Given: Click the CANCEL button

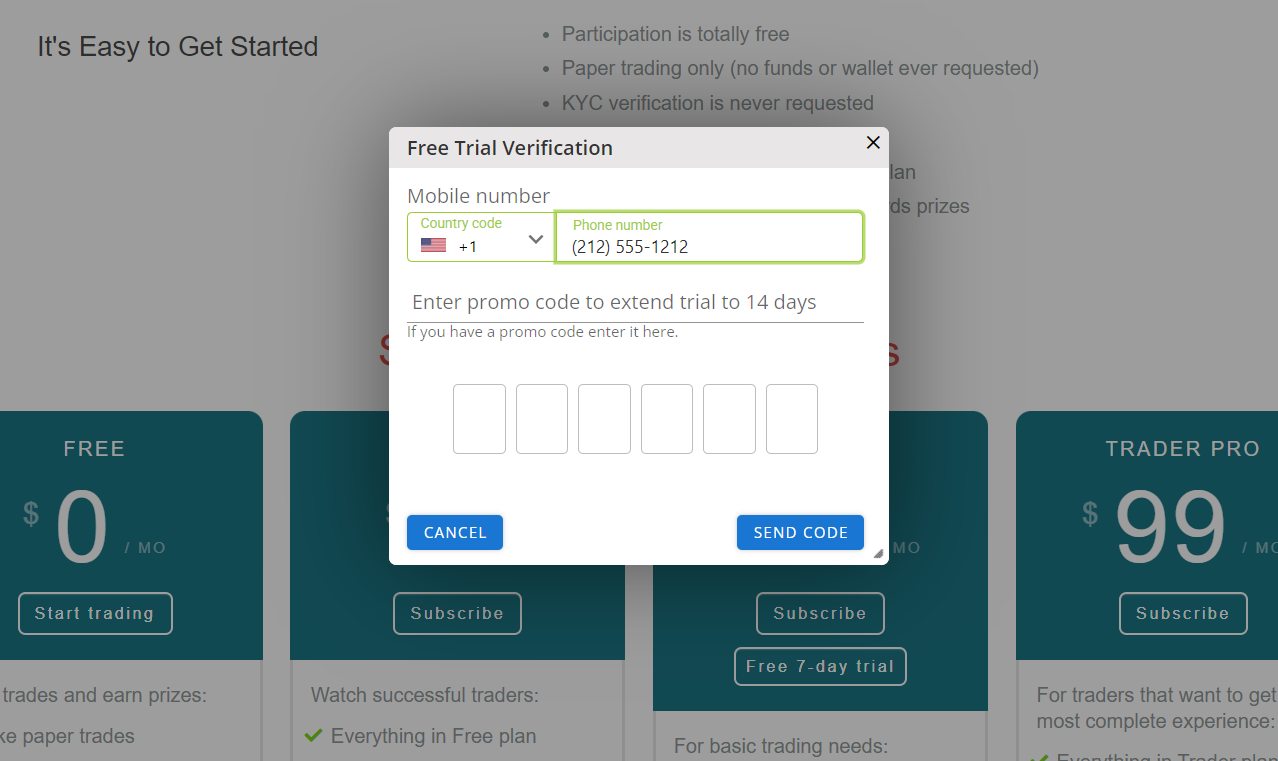Looking at the screenshot, I should pyautogui.click(x=455, y=533).
